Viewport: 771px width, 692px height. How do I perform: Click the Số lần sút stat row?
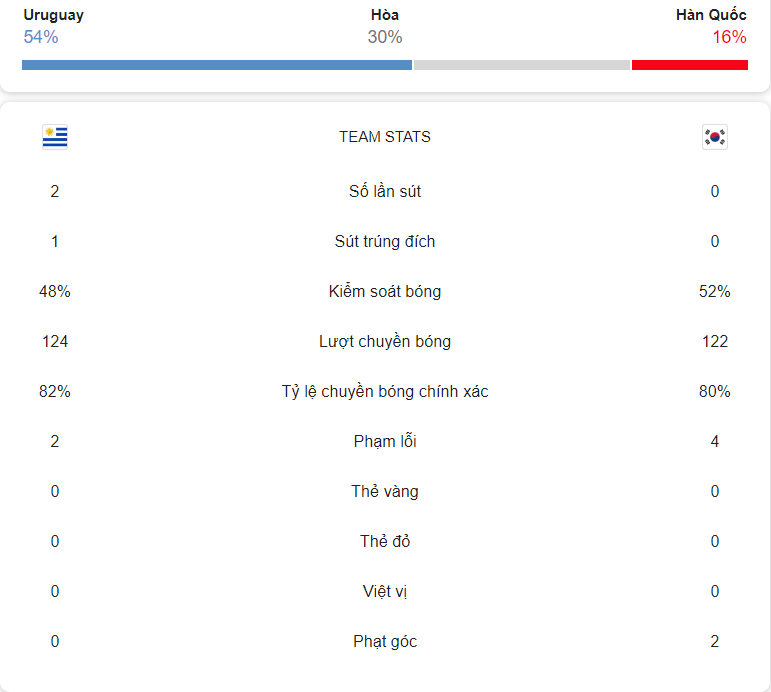tap(385, 191)
